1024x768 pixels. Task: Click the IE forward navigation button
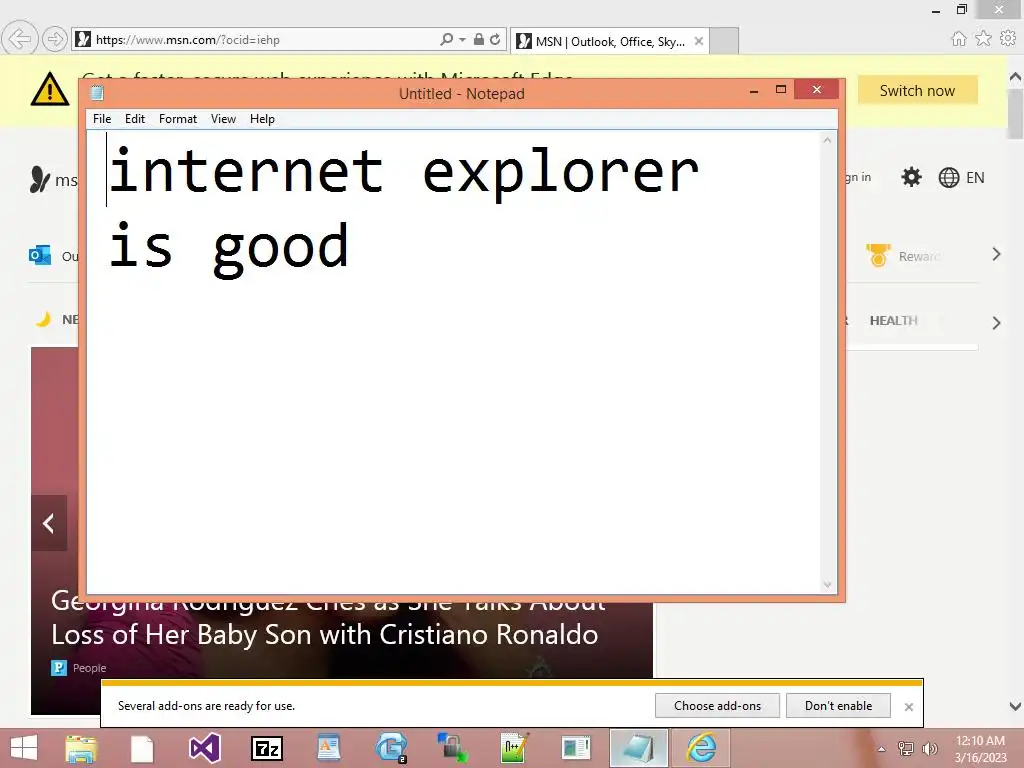[55, 40]
